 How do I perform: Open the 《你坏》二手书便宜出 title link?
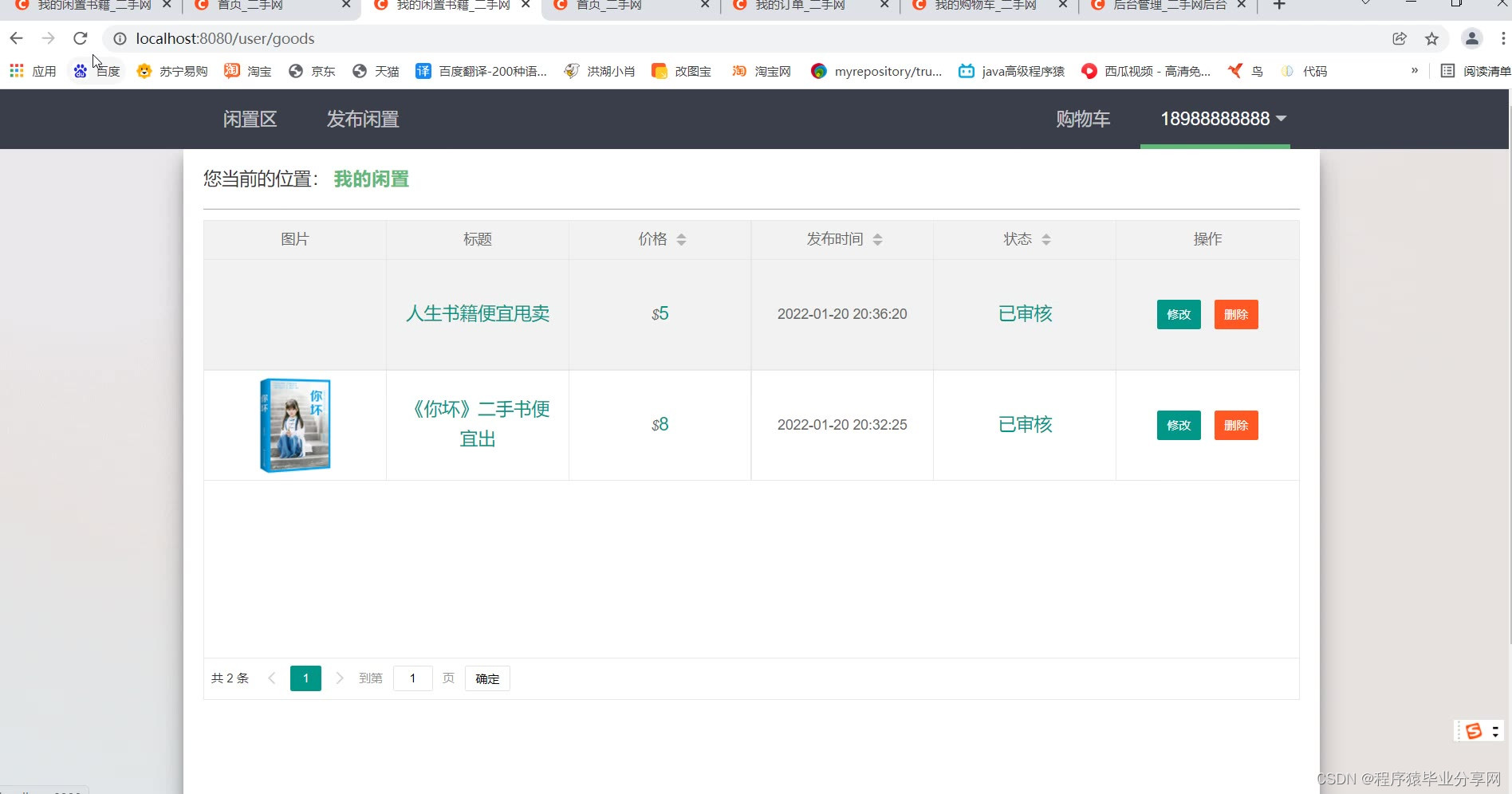pyautogui.click(x=478, y=424)
